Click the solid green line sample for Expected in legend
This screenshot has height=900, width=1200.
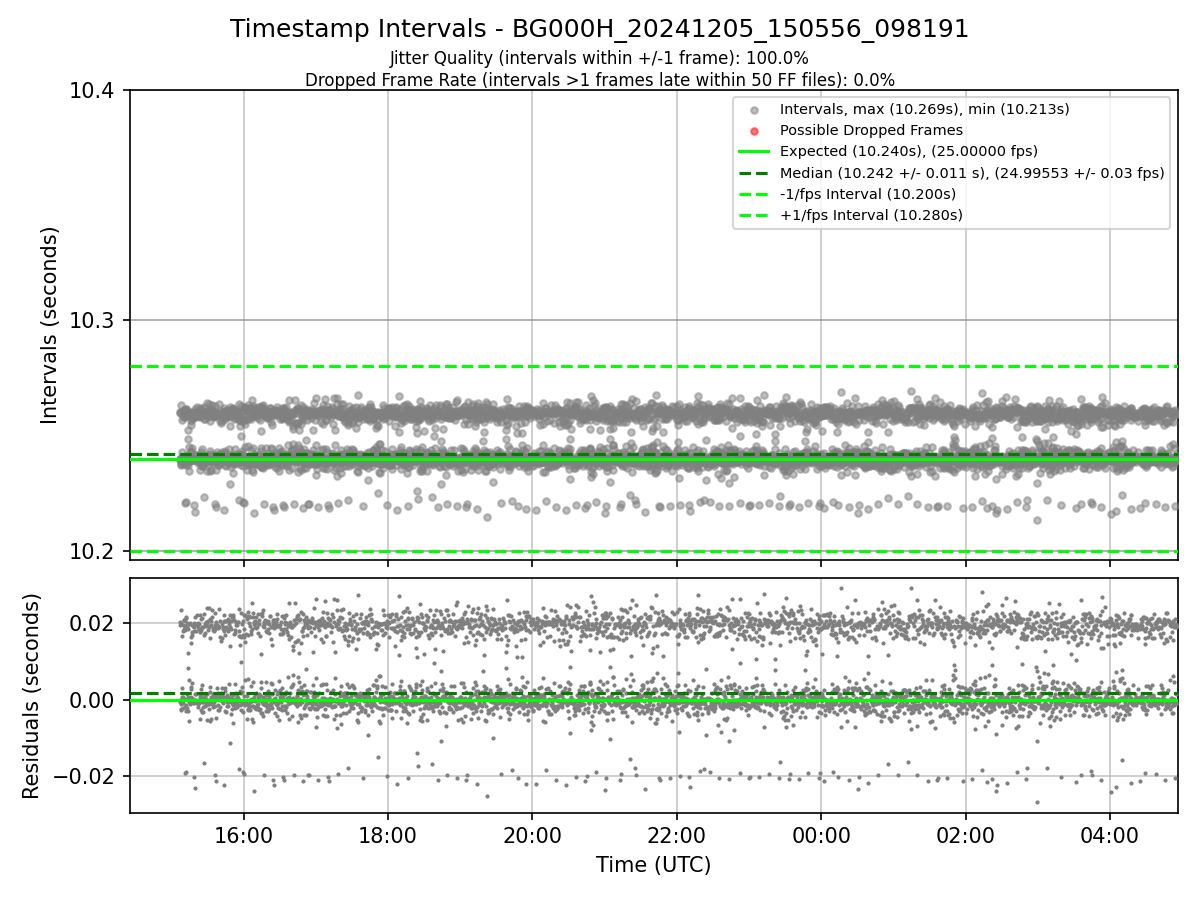(754, 152)
